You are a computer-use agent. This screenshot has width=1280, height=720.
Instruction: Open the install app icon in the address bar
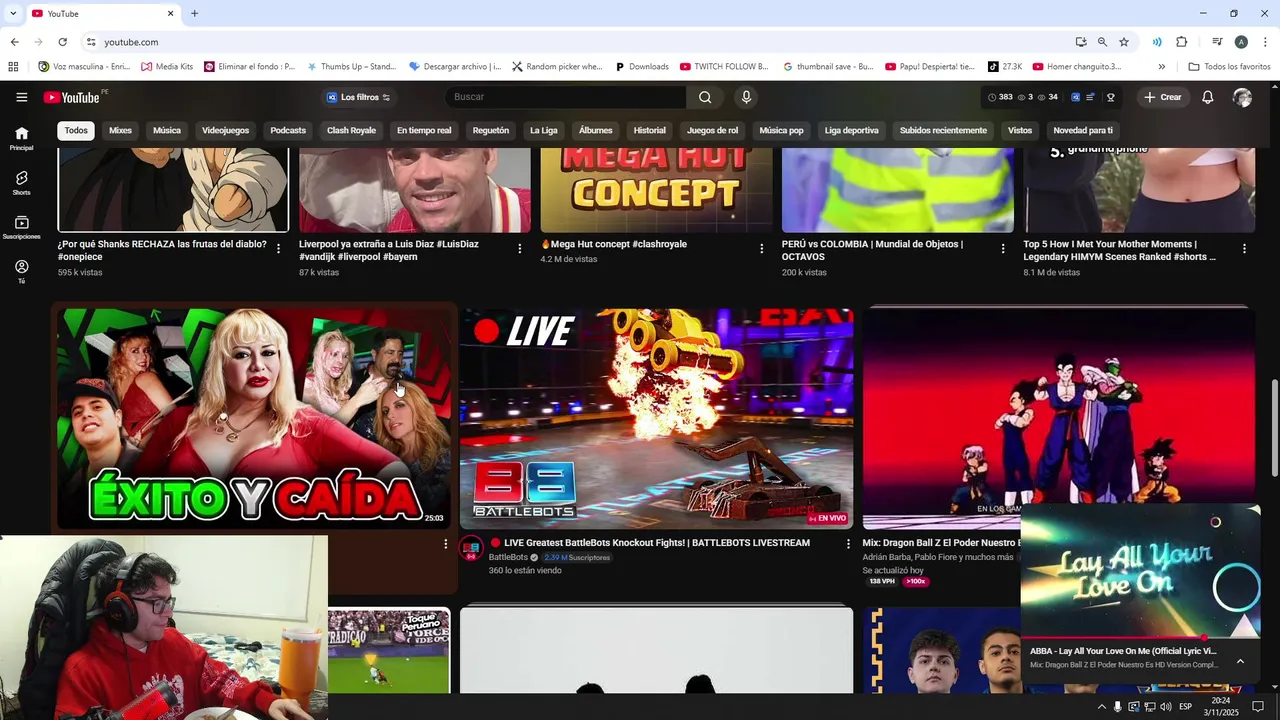pos(1081,42)
